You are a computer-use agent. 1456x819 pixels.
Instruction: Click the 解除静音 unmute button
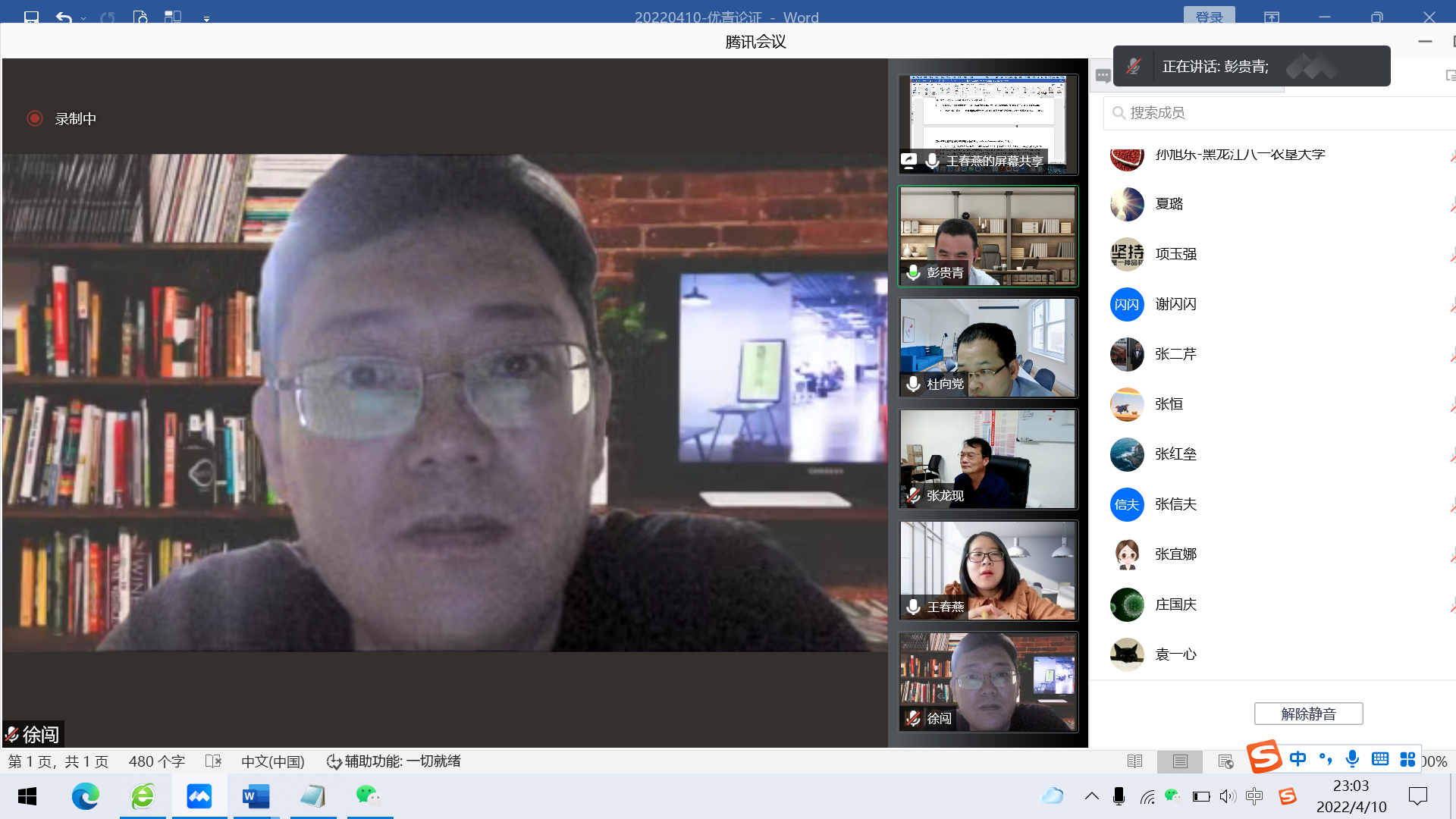pyautogui.click(x=1308, y=714)
